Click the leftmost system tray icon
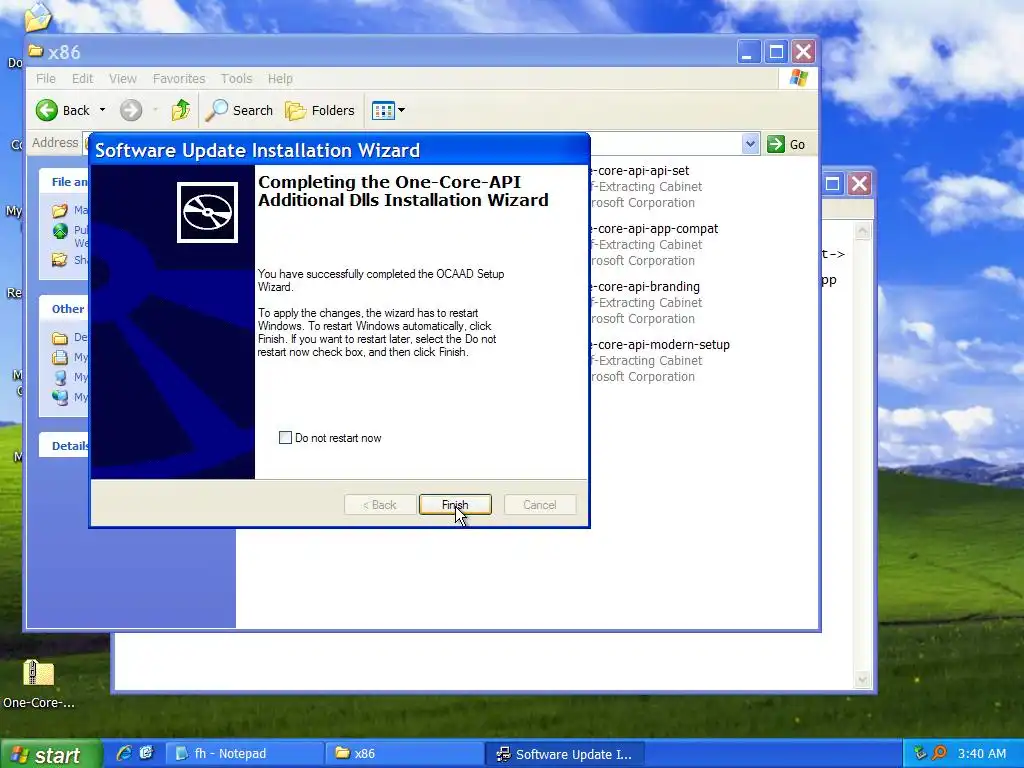Image resolution: width=1024 pixels, height=768 pixels. pos(920,754)
